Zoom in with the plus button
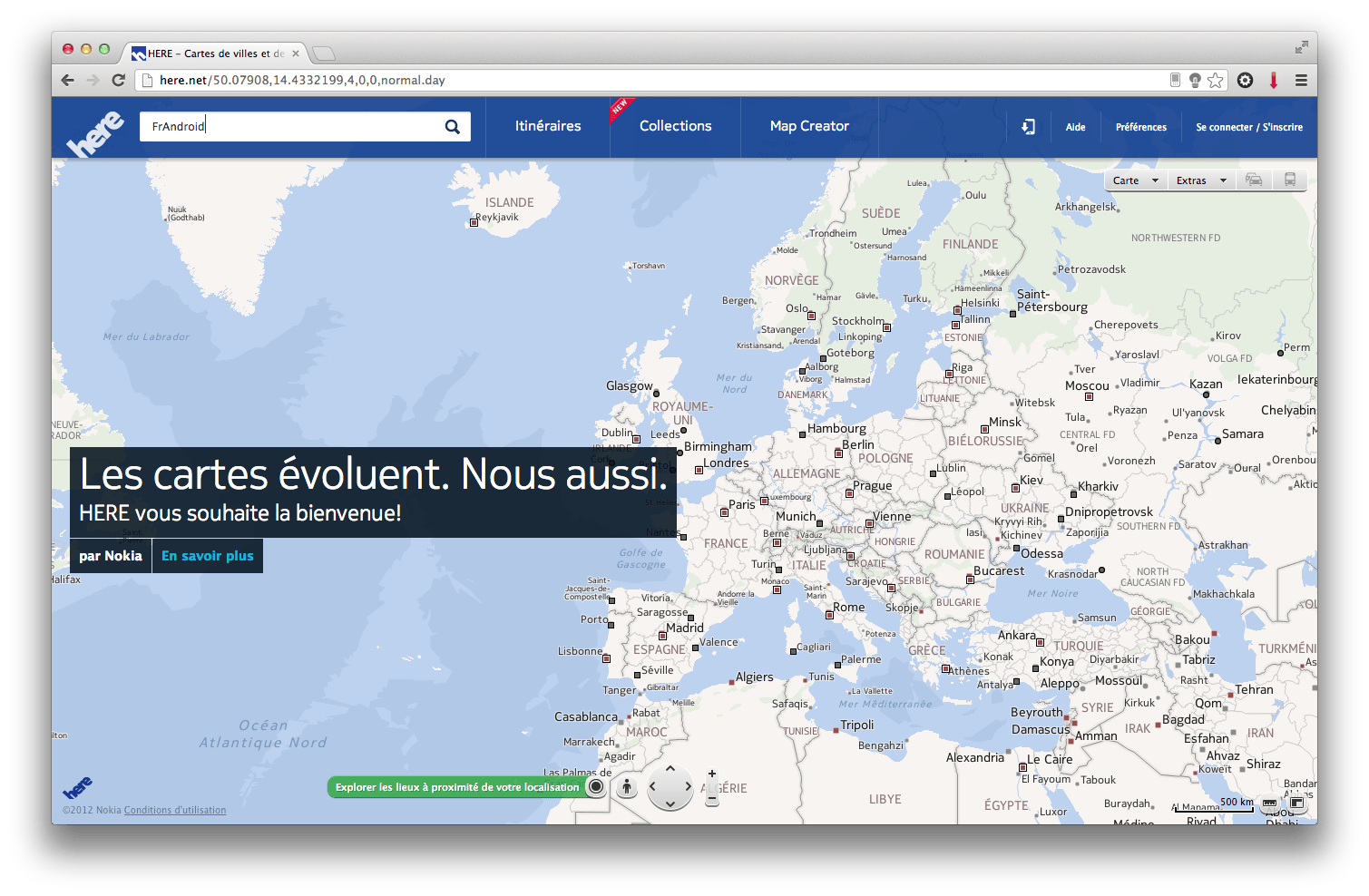The image size is (1369, 896). tap(712, 774)
